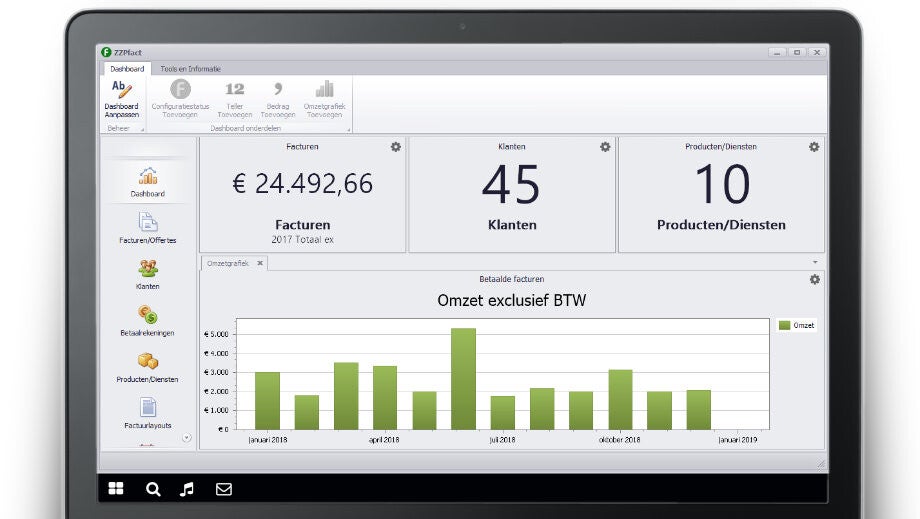Select Producten/Diensten in the sidebar
Viewport: 920px width, 519px height.
(x=147, y=362)
